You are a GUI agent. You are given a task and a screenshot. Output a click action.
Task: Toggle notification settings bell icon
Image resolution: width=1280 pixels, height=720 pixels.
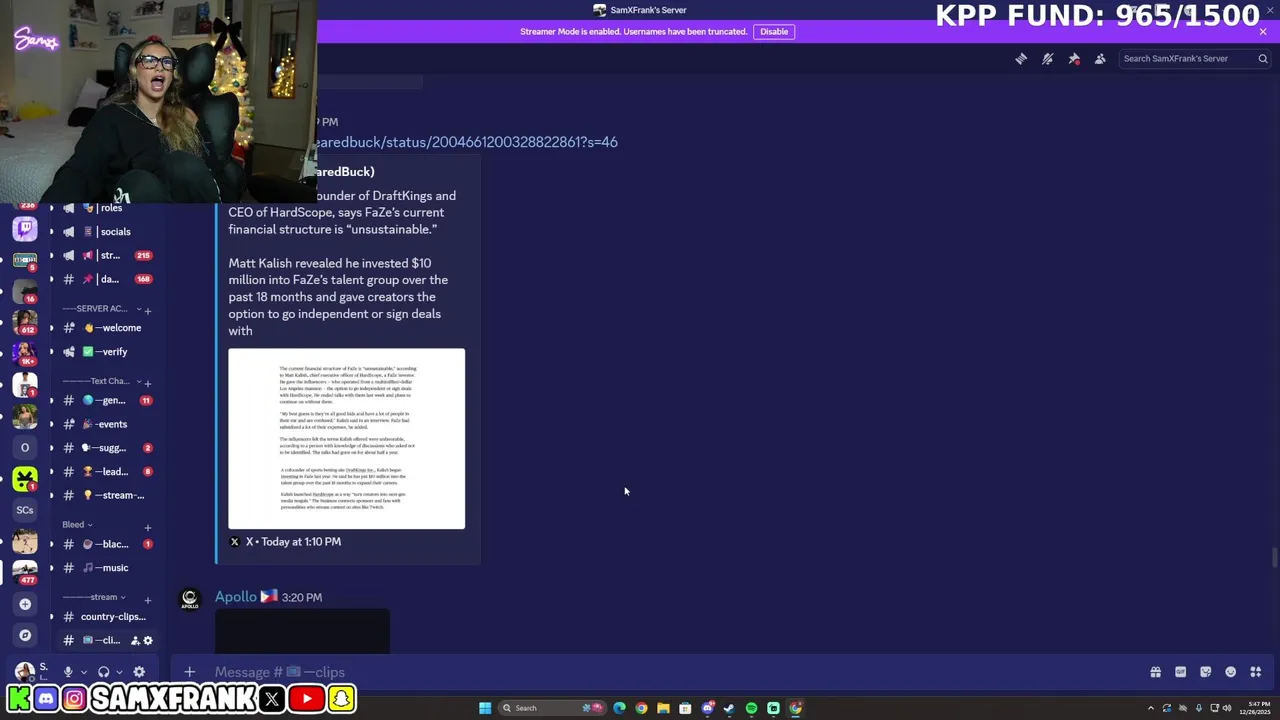(1047, 59)
